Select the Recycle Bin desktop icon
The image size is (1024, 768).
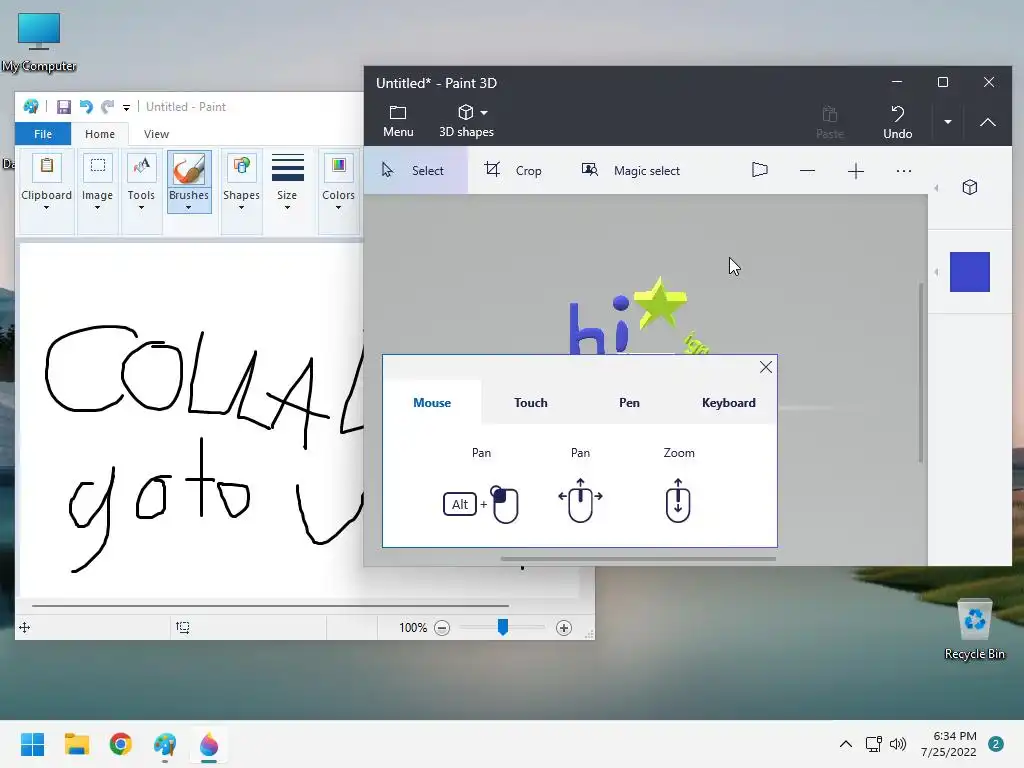click(974, 629)
